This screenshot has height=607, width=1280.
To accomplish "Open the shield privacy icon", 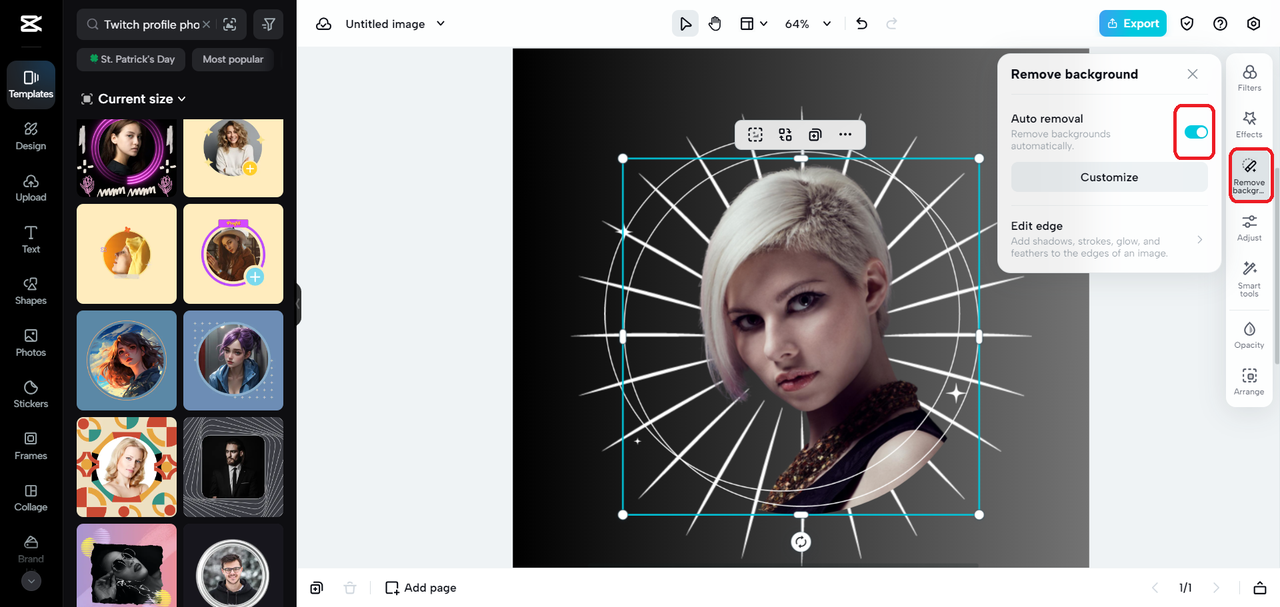I will pyautogui.click(x=1187, y=24).
